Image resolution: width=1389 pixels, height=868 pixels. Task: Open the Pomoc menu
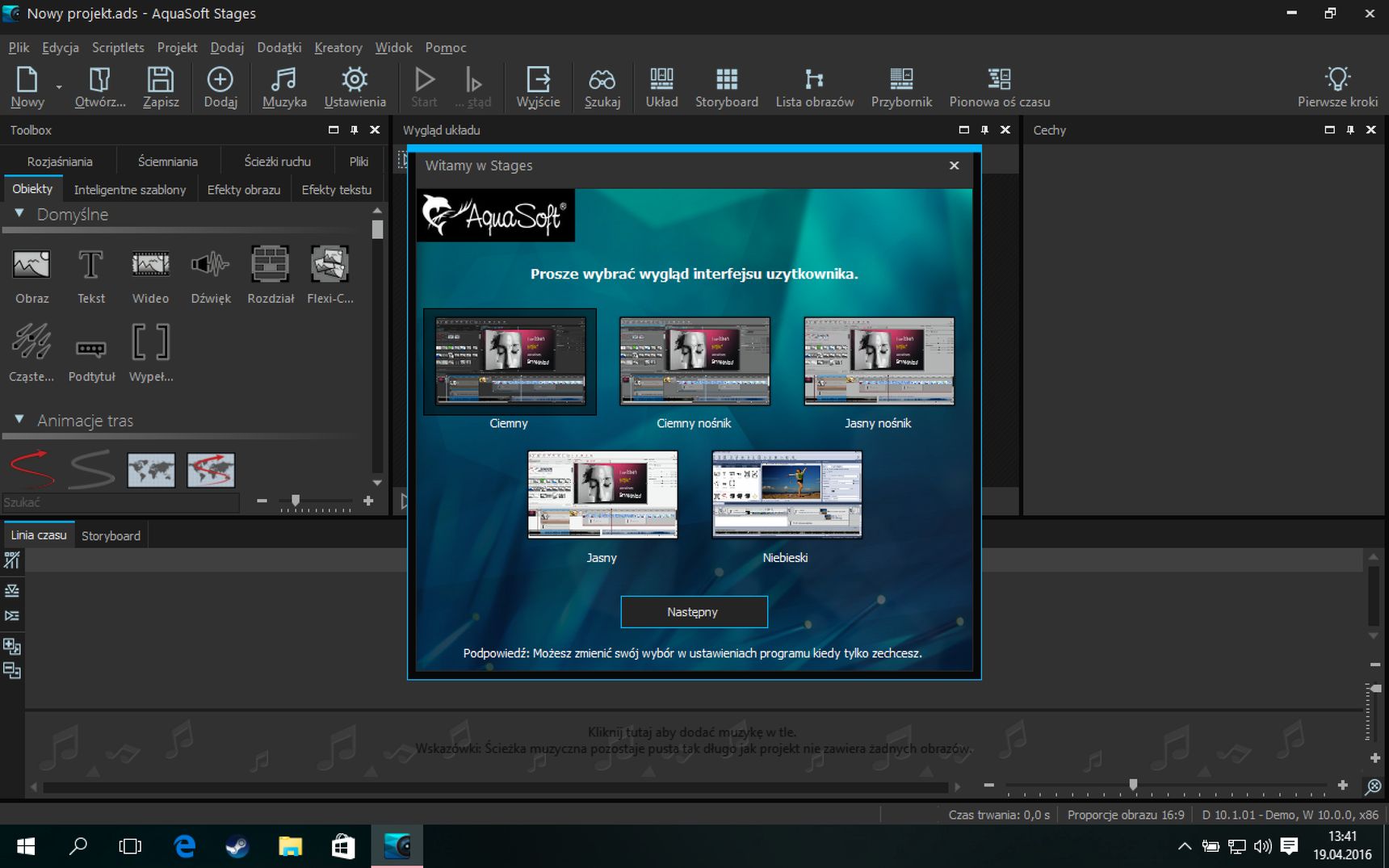click(446, 48)
